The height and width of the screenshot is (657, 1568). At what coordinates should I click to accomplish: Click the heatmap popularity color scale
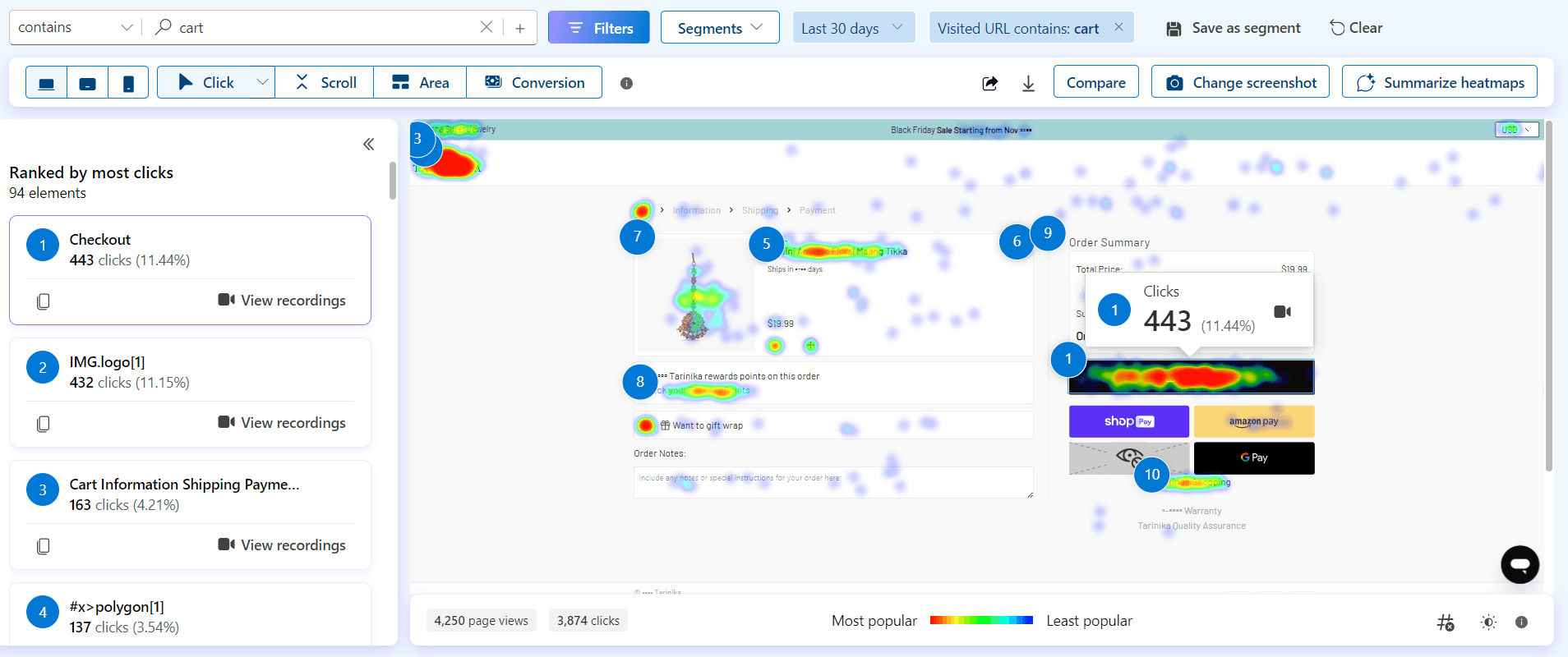click(x=981, y=620)
